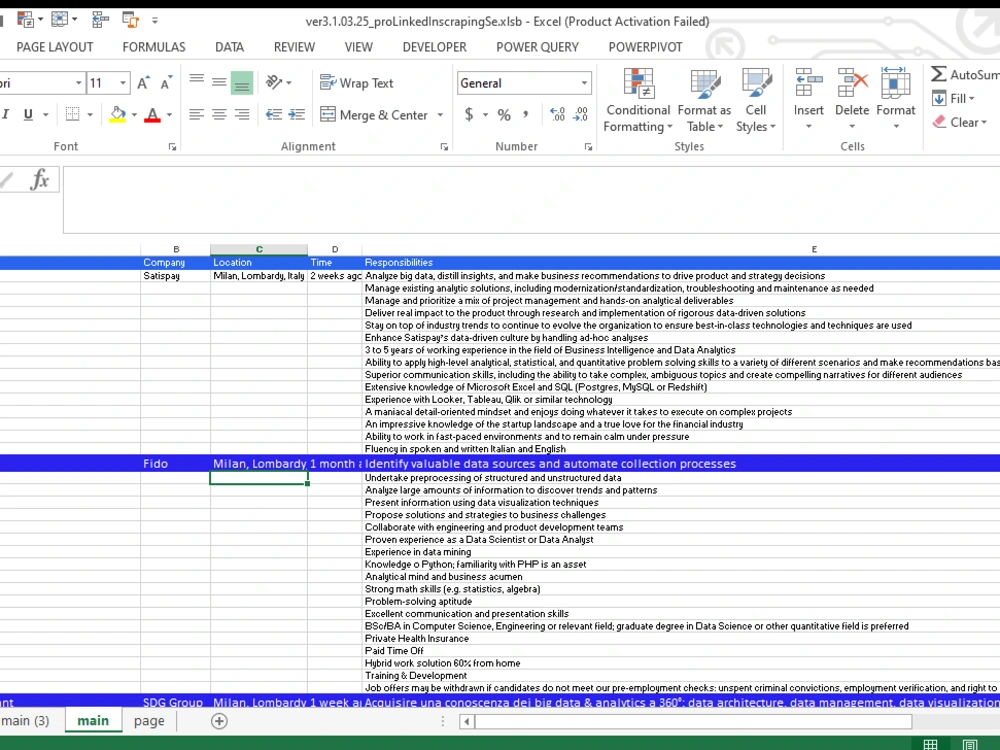Increase font size with grow font icon
The image size is (1000, 750).
pos(143,83)
